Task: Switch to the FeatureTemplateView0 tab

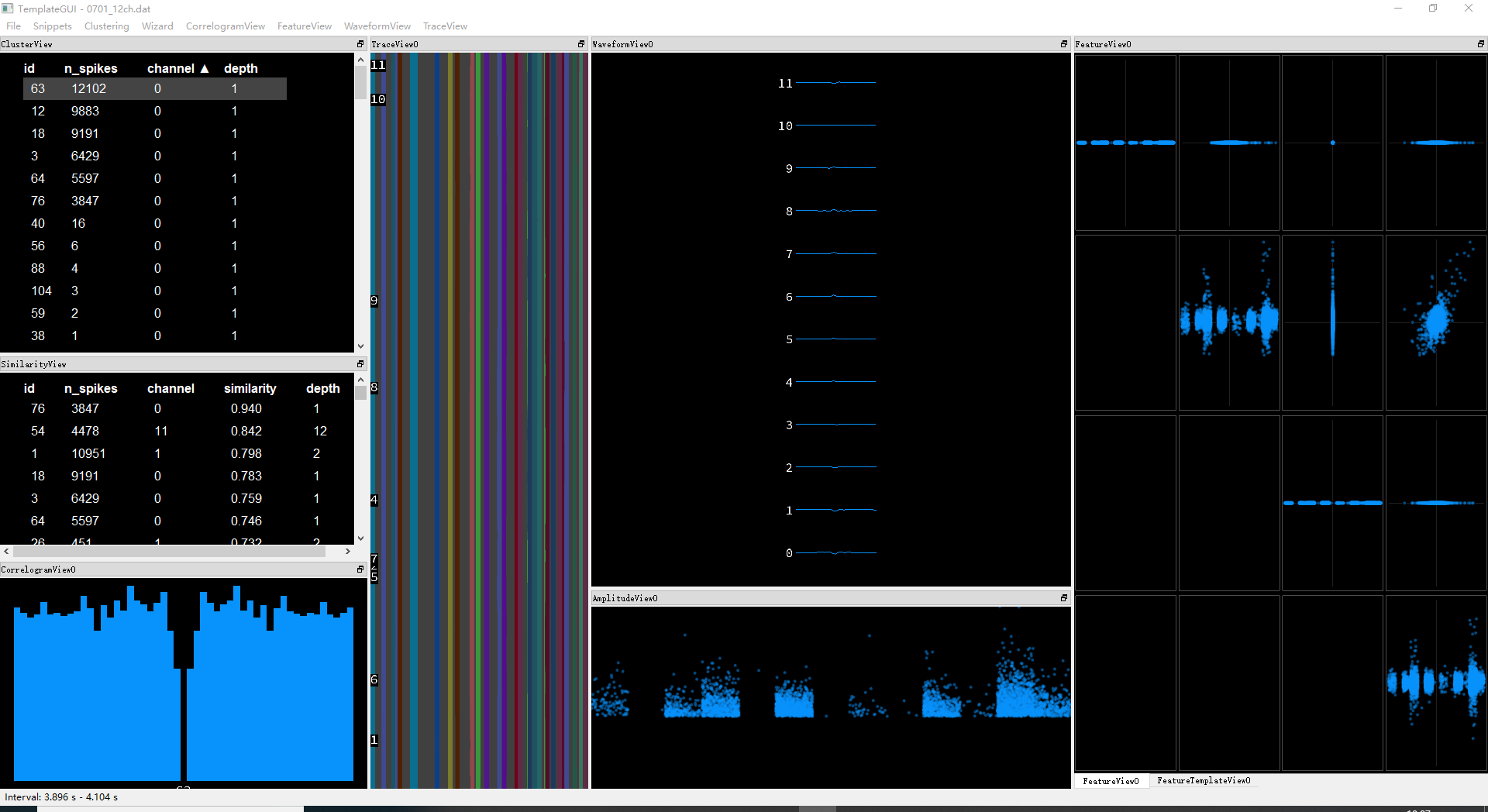Action: click(x=1203, y=780)
